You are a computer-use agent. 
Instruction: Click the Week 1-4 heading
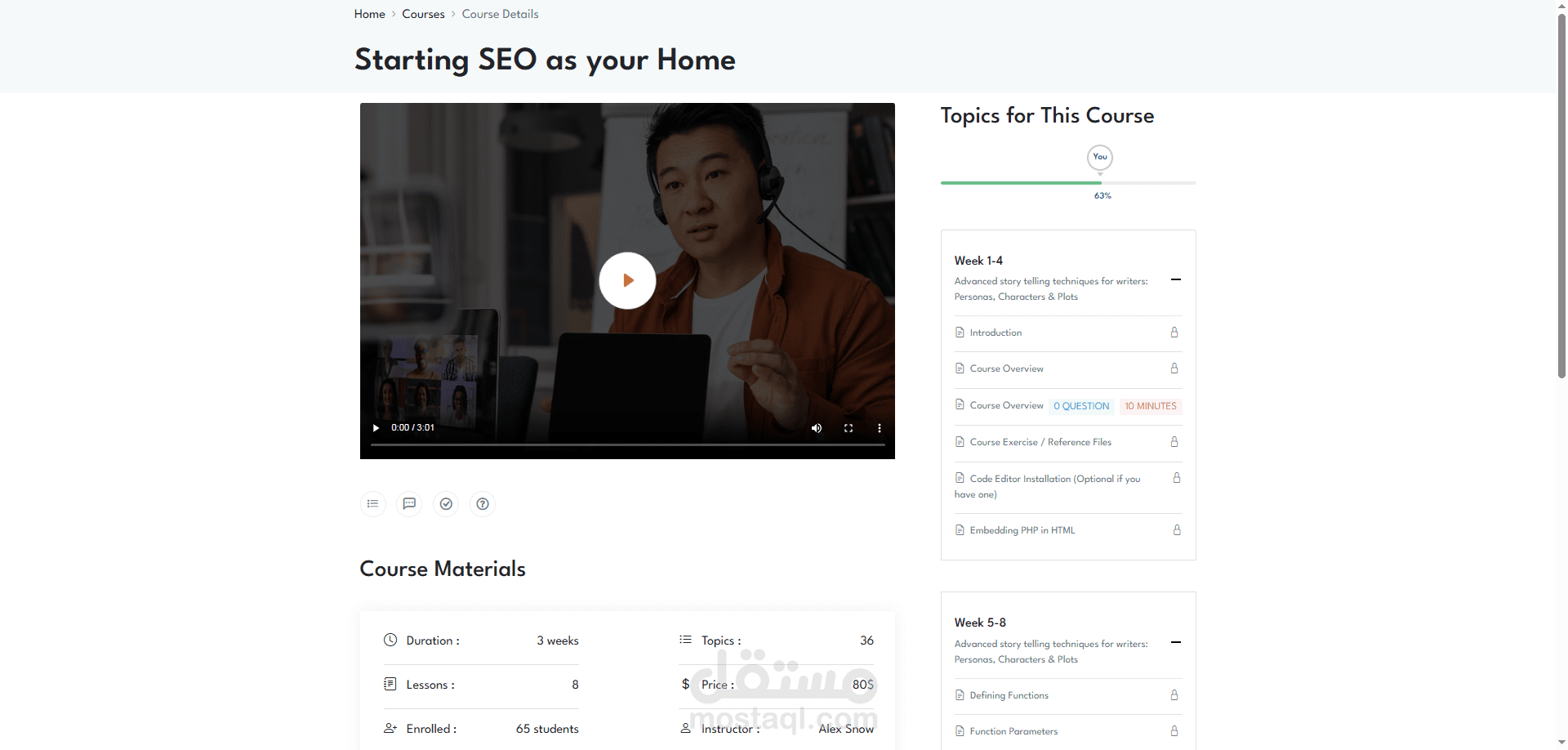[978, 261]
